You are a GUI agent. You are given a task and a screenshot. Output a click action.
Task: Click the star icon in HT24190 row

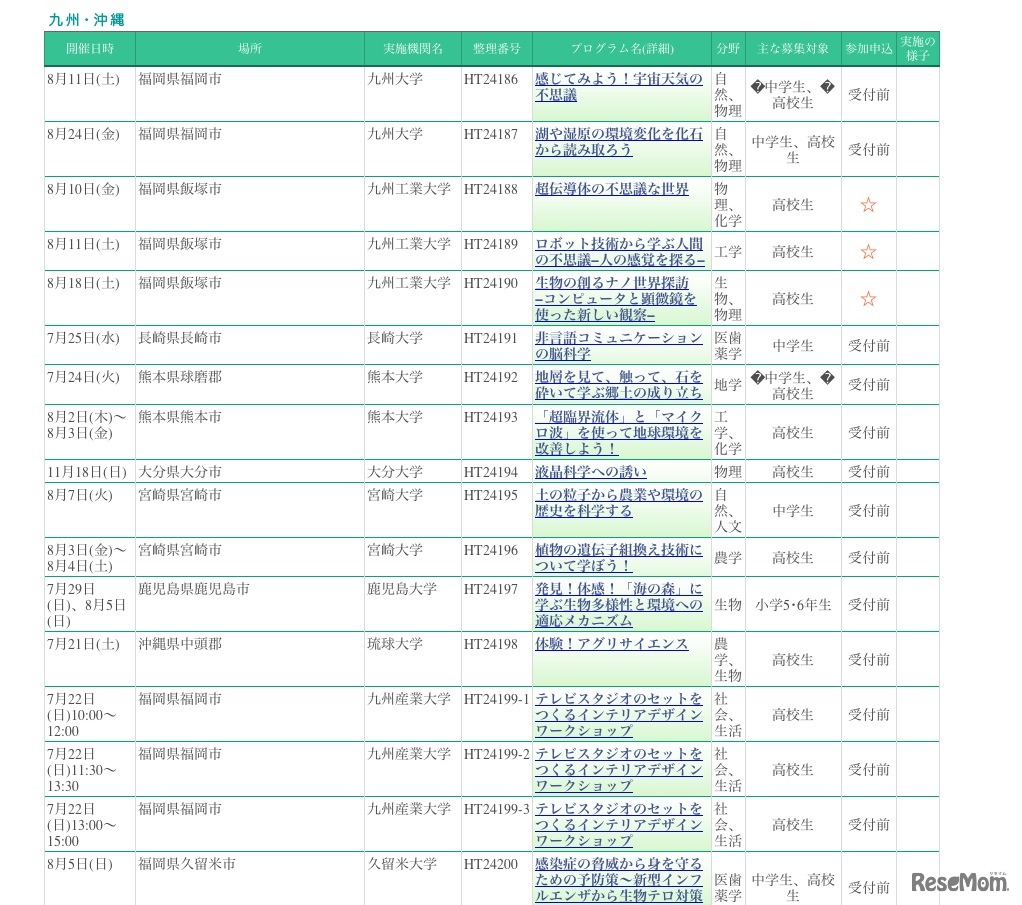[x=868, y=299]
